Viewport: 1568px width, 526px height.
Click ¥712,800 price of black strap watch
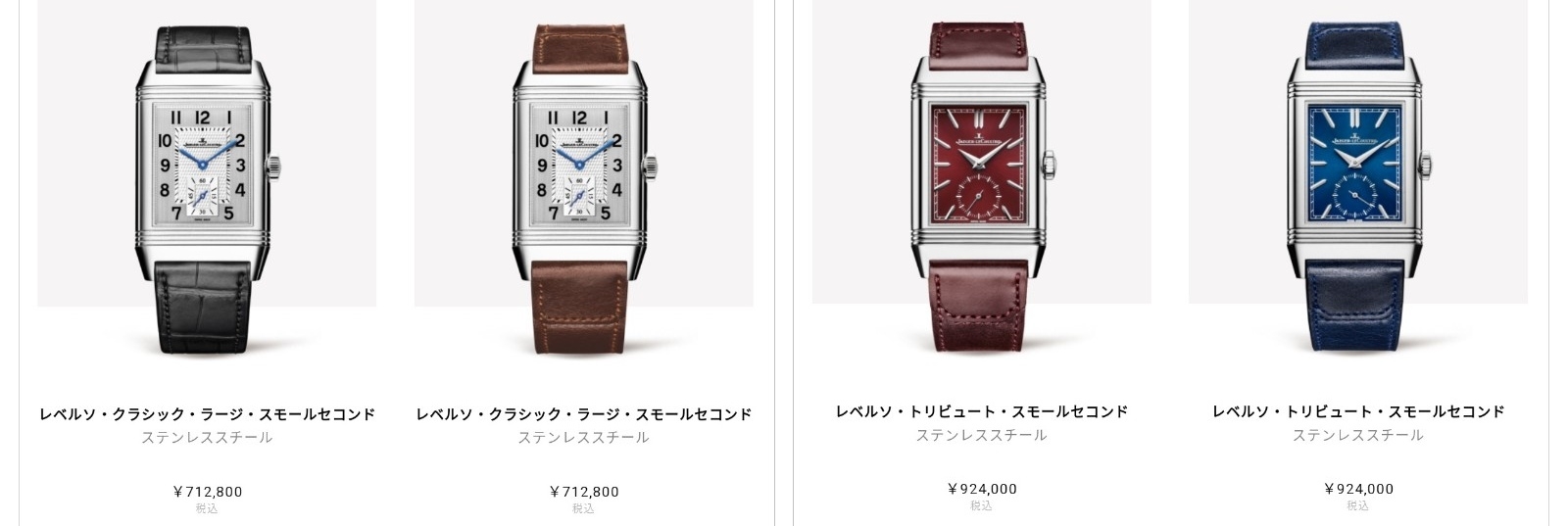click(x=207, y=492)
